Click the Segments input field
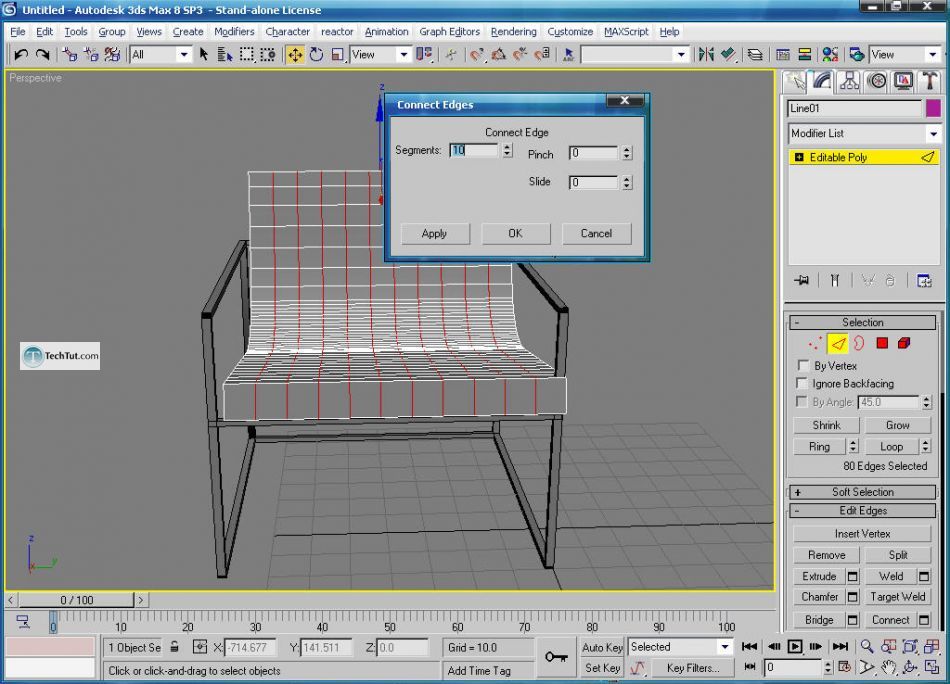This screenshot has height=684, width=950. (474, 150)
